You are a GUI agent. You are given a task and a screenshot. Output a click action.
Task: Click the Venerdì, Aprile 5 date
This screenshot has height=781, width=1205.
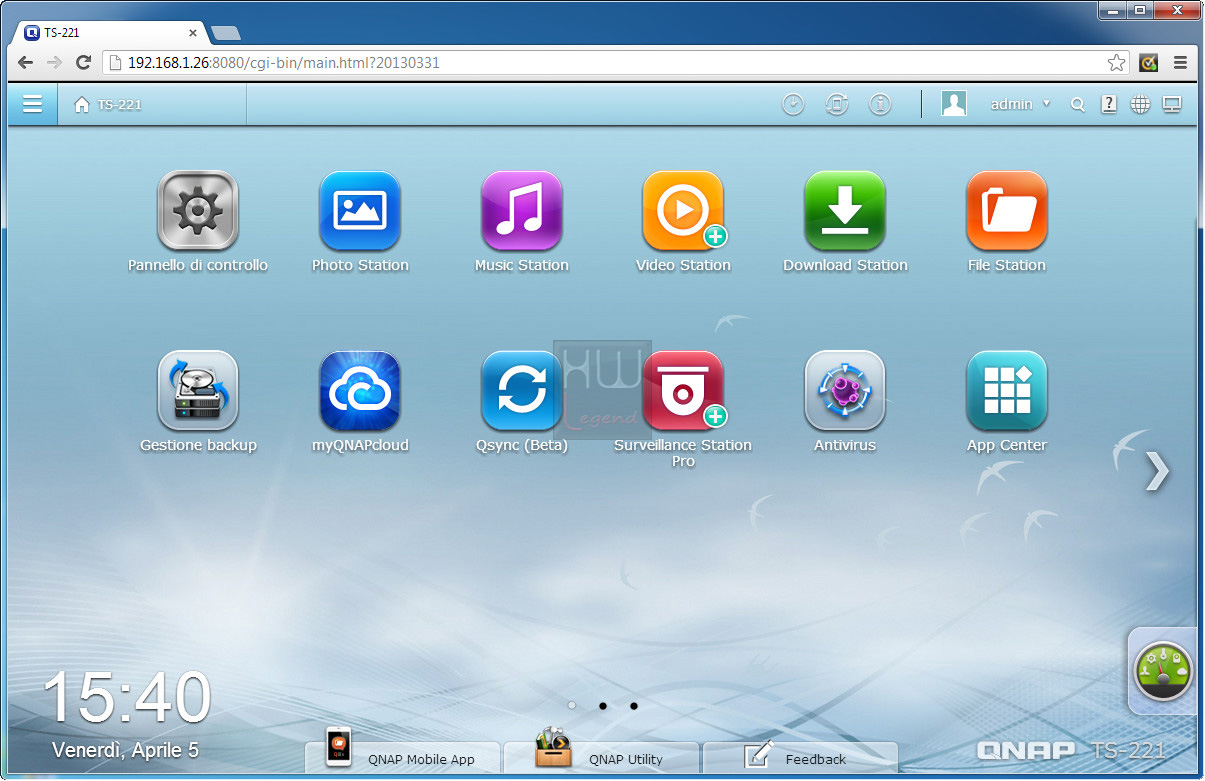[x=126, y=750]
